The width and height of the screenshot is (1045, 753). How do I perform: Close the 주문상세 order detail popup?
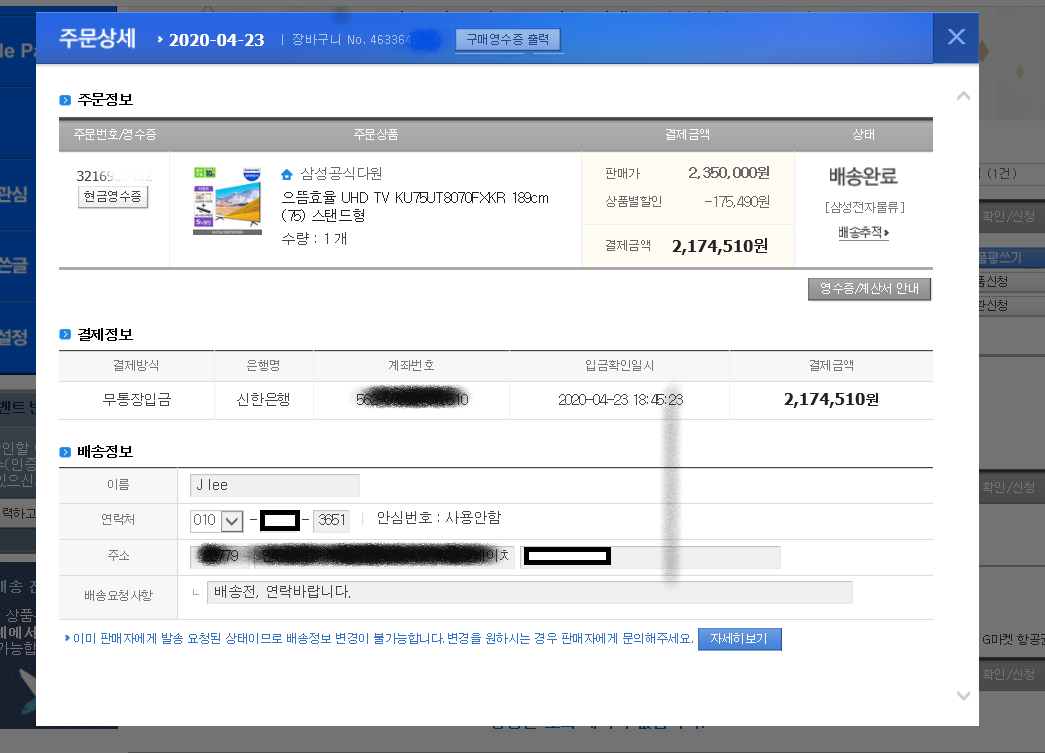coord(956,37)
